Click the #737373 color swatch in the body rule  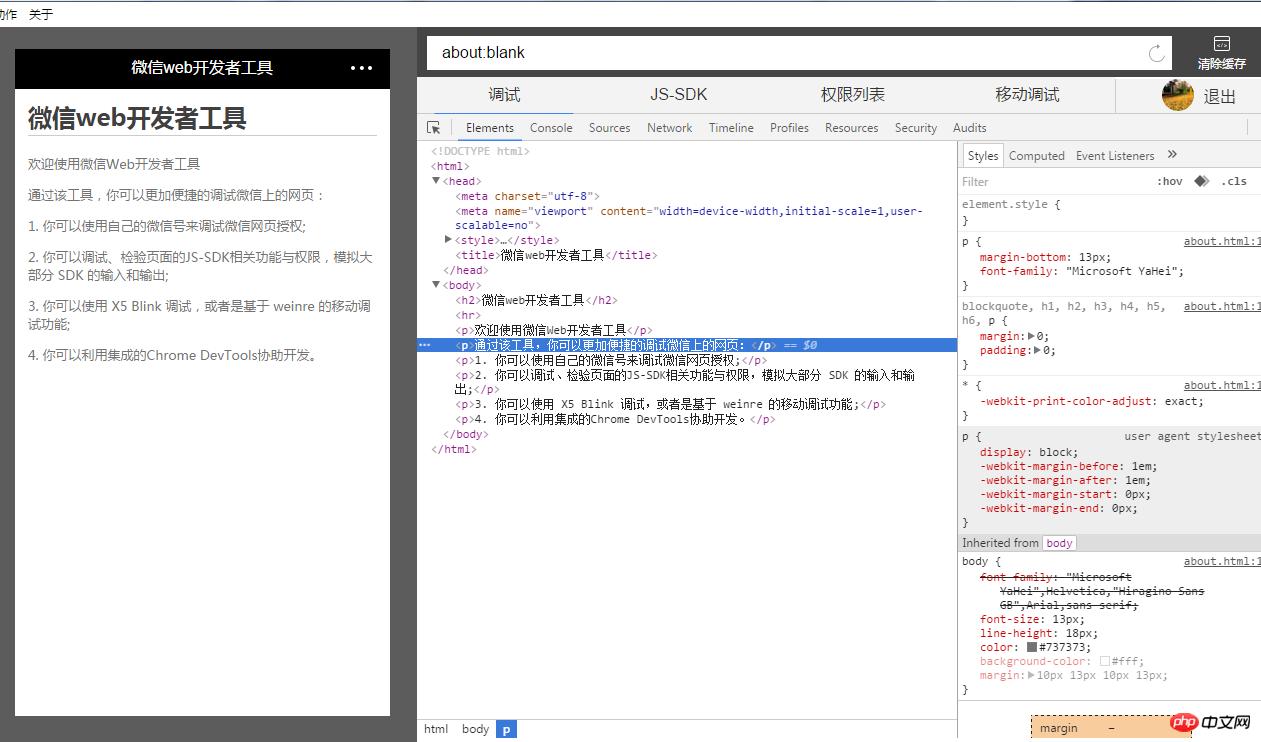pos(1032,647)
